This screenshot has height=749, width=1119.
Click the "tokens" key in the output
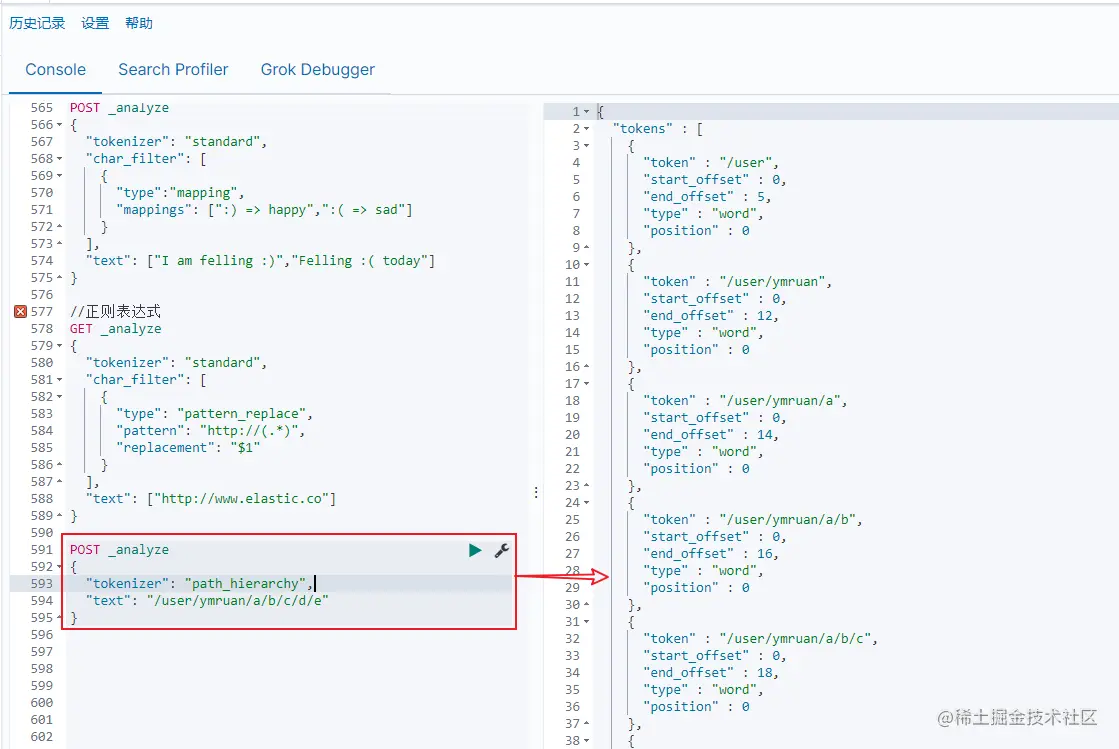[642, 129]
